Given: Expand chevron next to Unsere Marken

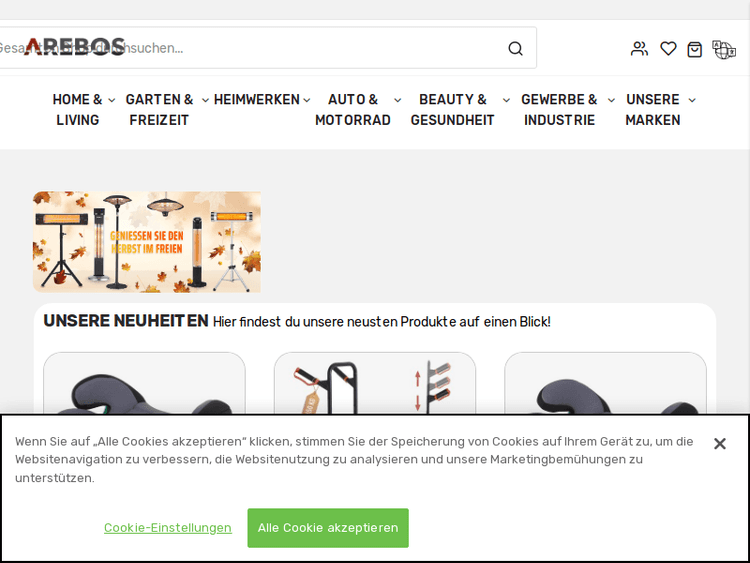Looking at the screenshot, I should (692, 100).
